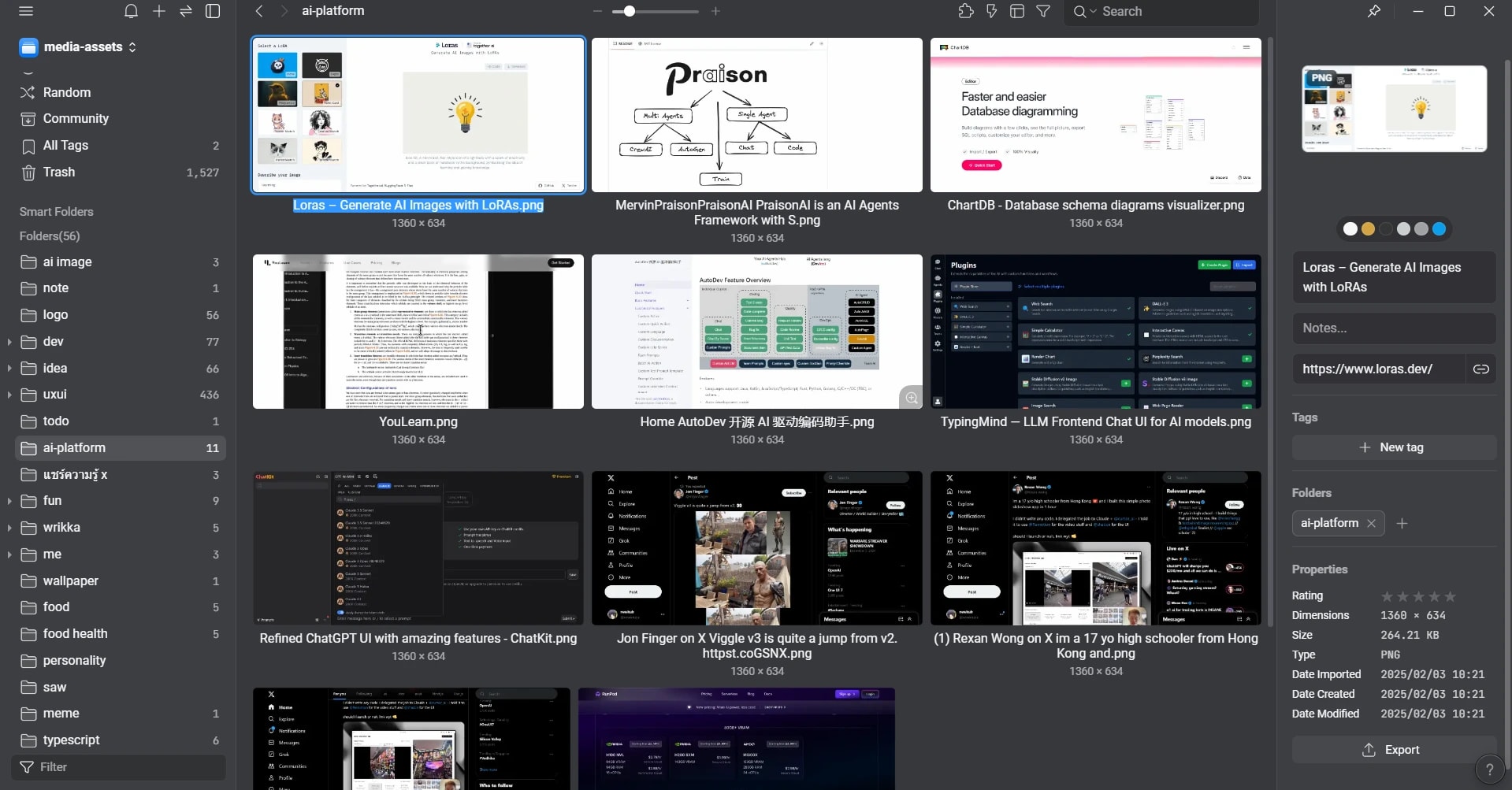1512x790 pixels.
Task: Click the ai-platform breadcrumb title
Action: (x=333, y=11)
